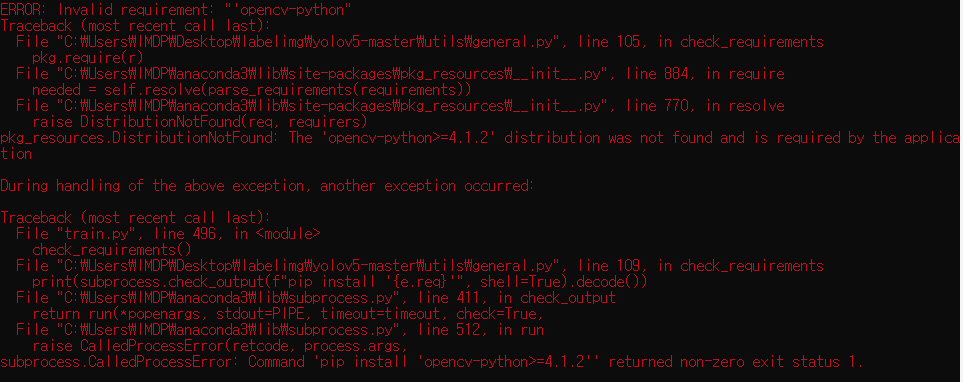Click the 'pkg.require(r)' code line

(88, 58)
